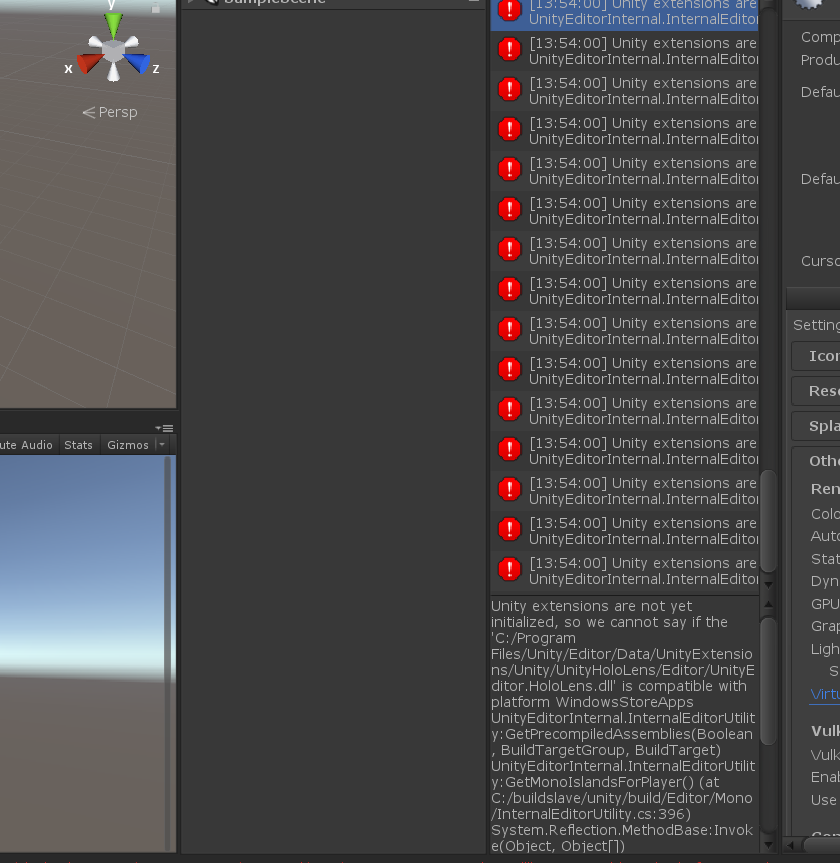The width and height of the screenshot is (840, 863).
Task: Click the red X axis cone on scene gizmo
Action: [x=88, y=63]
